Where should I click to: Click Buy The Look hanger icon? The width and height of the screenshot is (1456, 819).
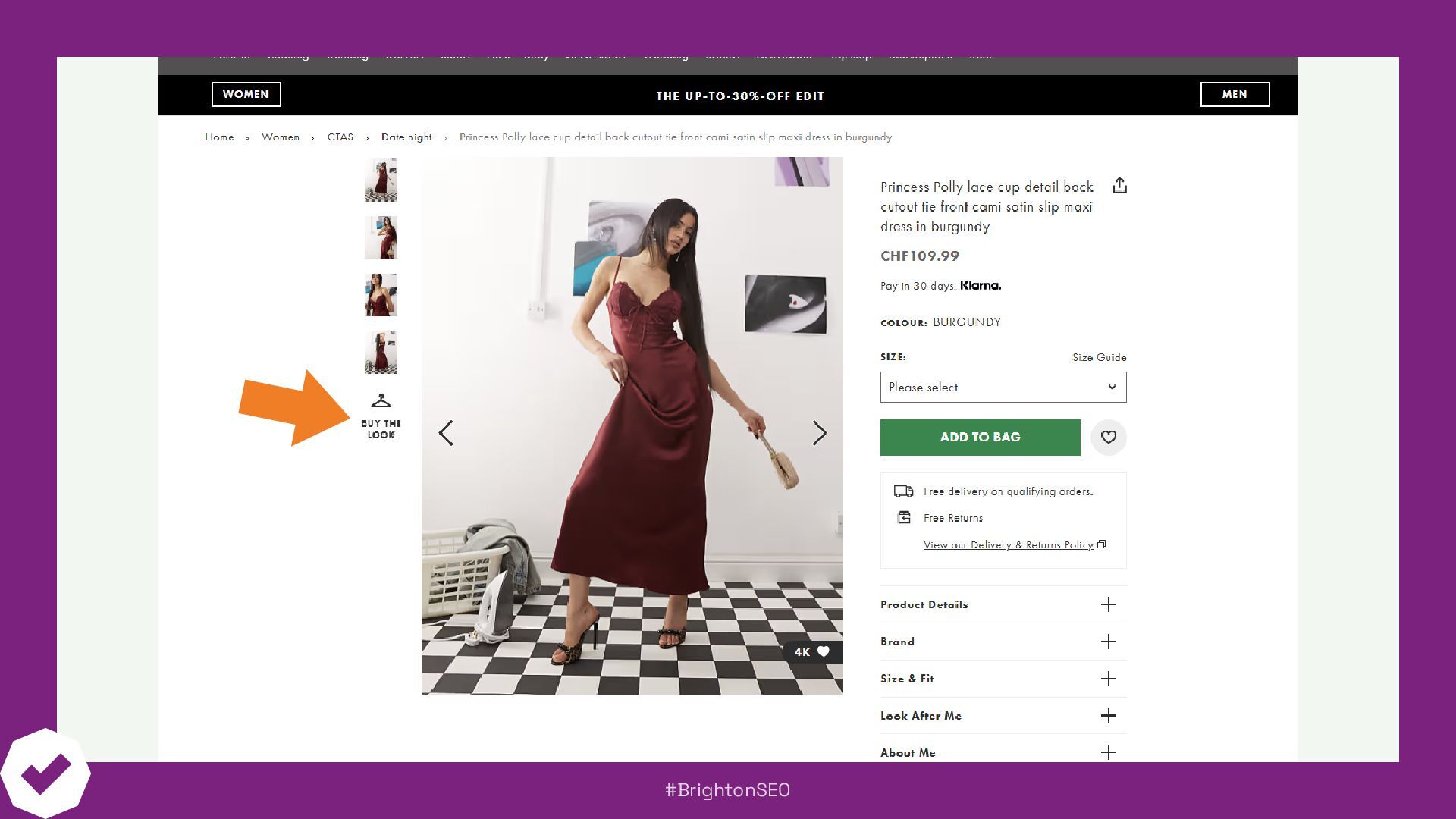[x=381, y=401]
